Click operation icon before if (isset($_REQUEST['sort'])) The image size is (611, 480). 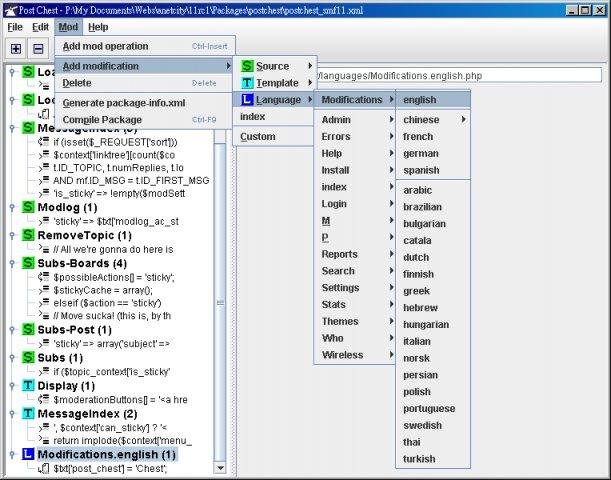[44, 142]
